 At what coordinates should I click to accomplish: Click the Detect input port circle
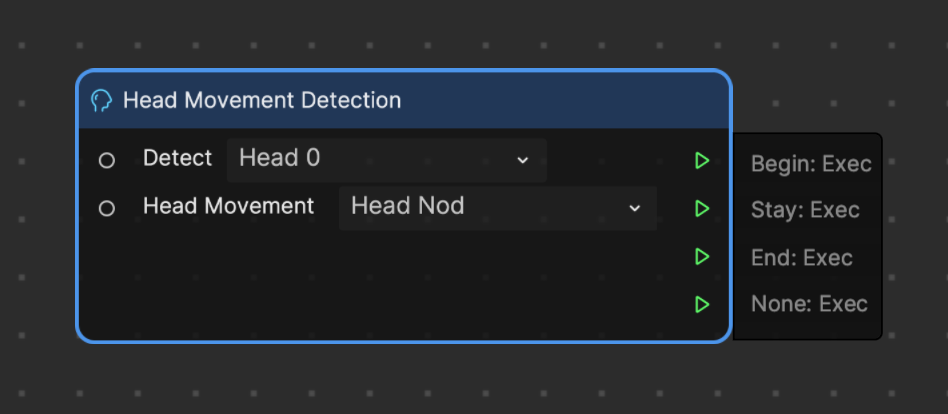tap(107, 160)
